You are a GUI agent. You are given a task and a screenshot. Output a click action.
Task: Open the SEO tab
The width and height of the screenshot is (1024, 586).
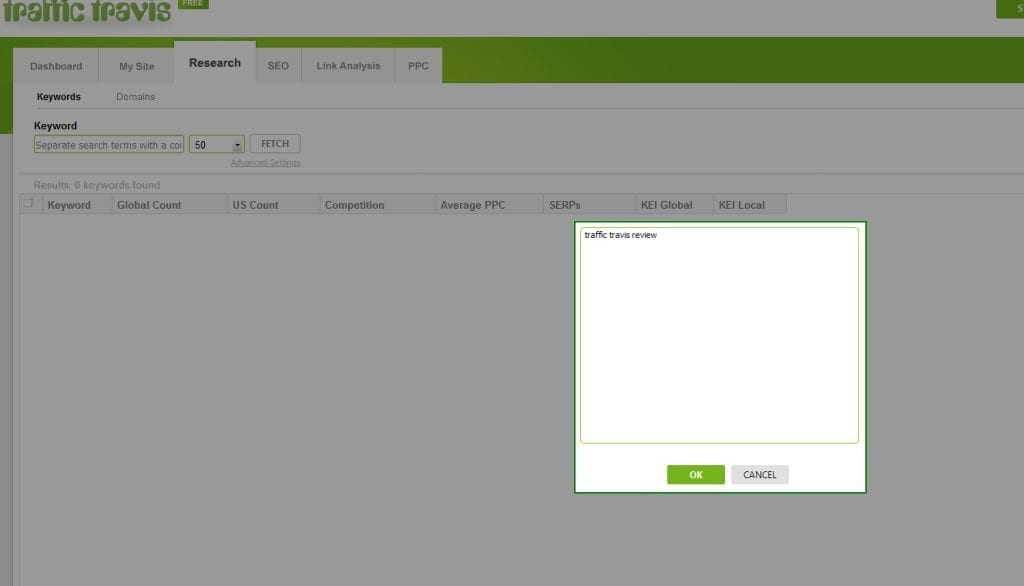coord(278,66)
